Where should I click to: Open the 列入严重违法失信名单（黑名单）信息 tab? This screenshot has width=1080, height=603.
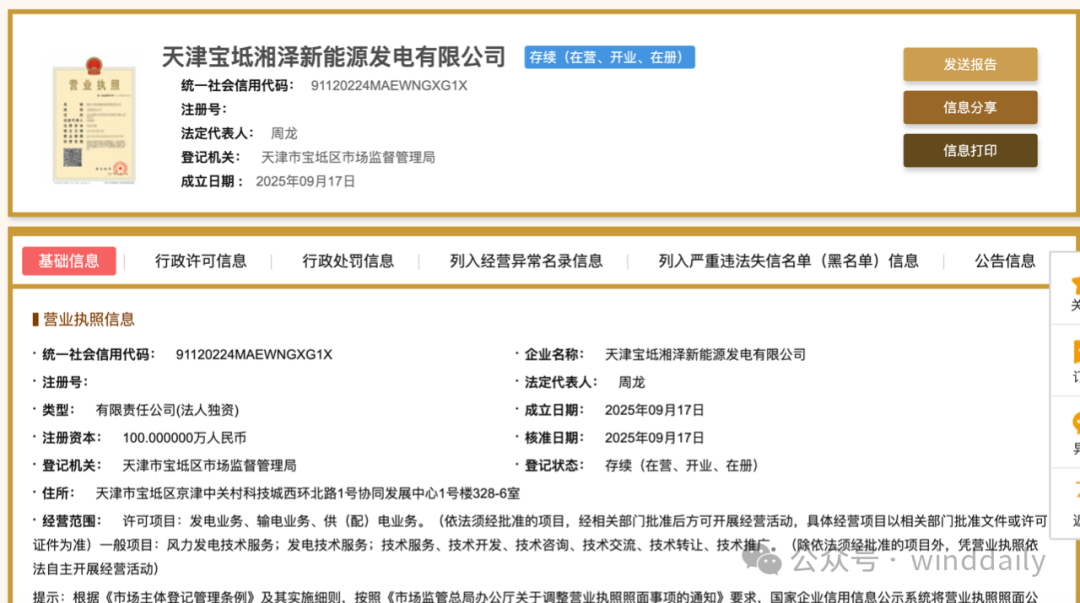click(788, 261)
